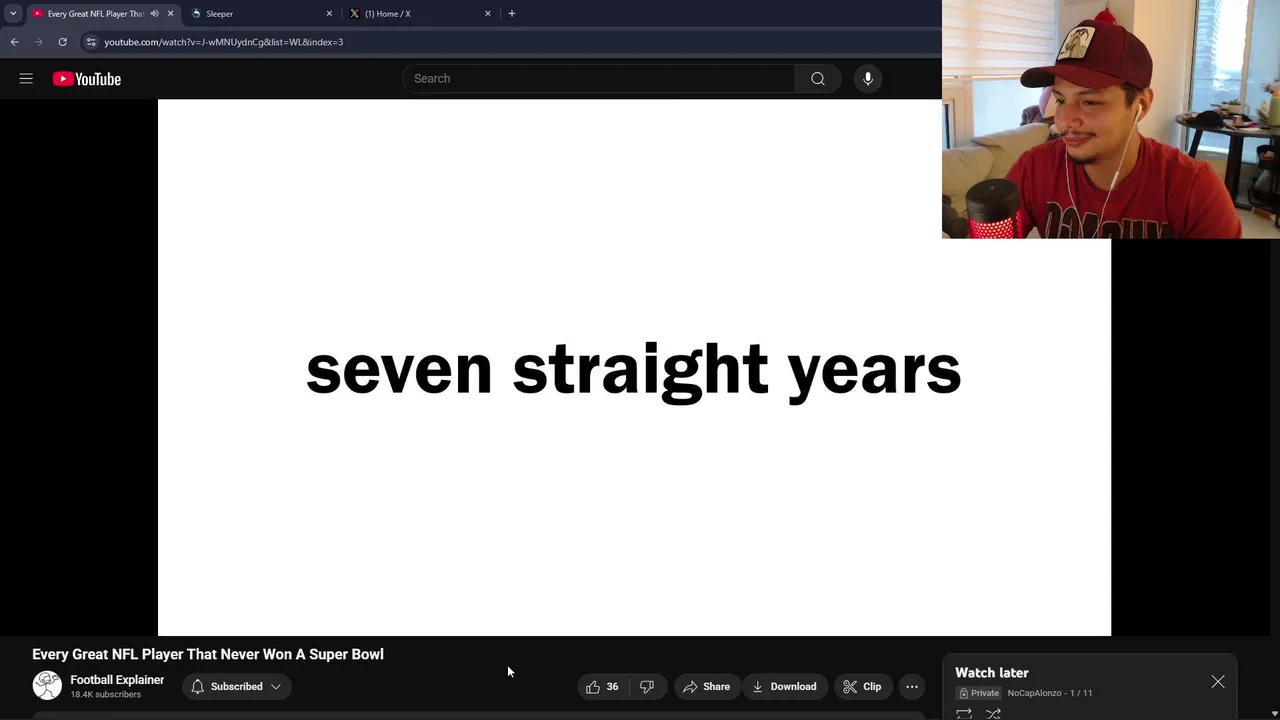
Task: Pause the video by clicking the player
Action: [634, 368]
